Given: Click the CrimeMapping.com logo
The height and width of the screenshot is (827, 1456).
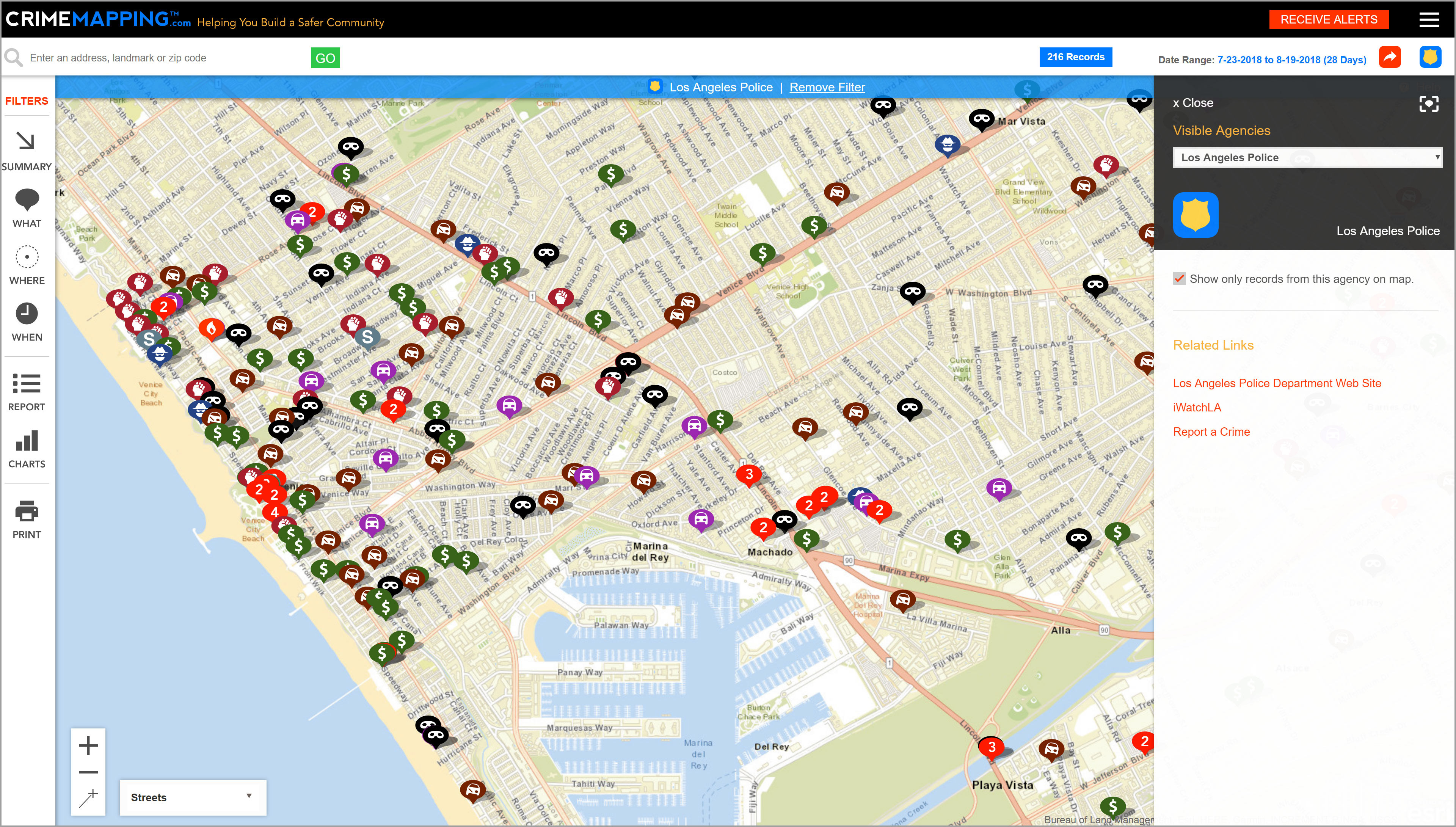Looking at the screenshot, I should click(98, 19).
